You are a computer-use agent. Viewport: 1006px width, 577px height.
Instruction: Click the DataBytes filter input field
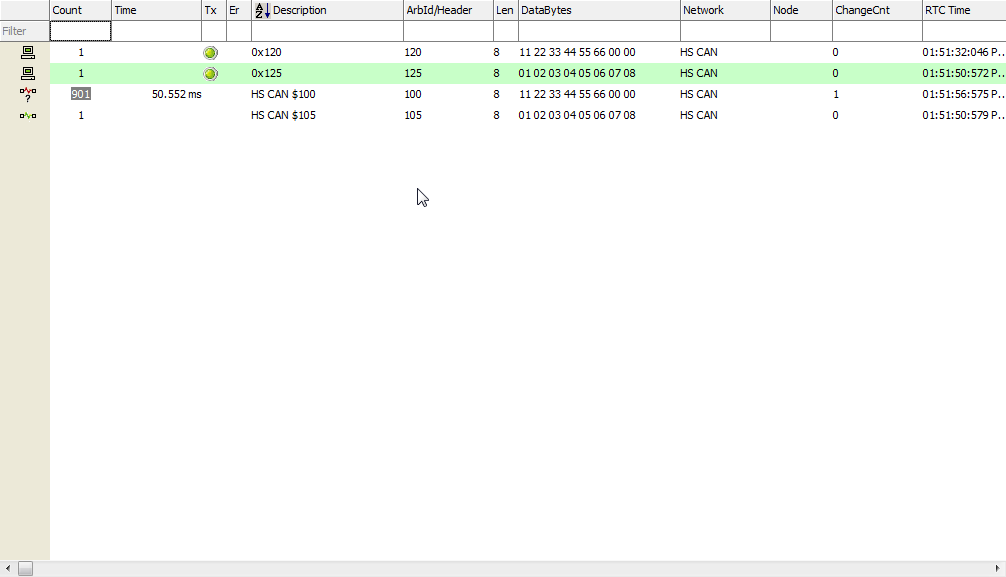598,31
